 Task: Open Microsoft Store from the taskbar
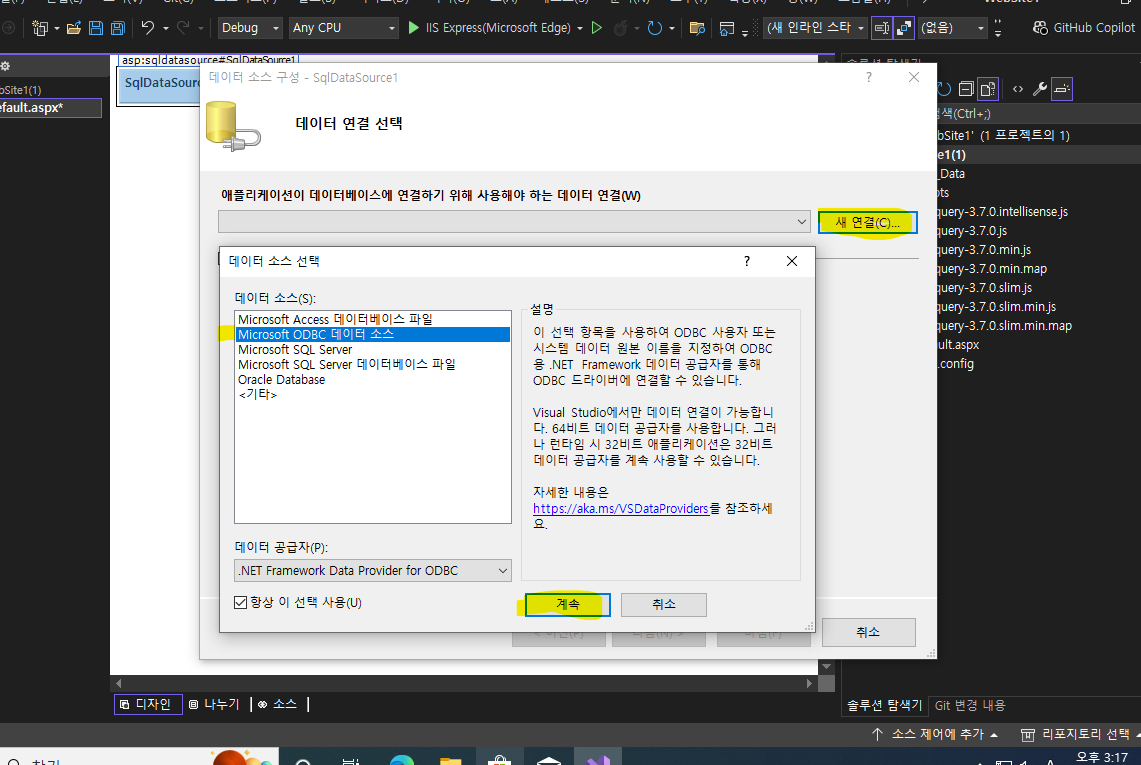499,760
